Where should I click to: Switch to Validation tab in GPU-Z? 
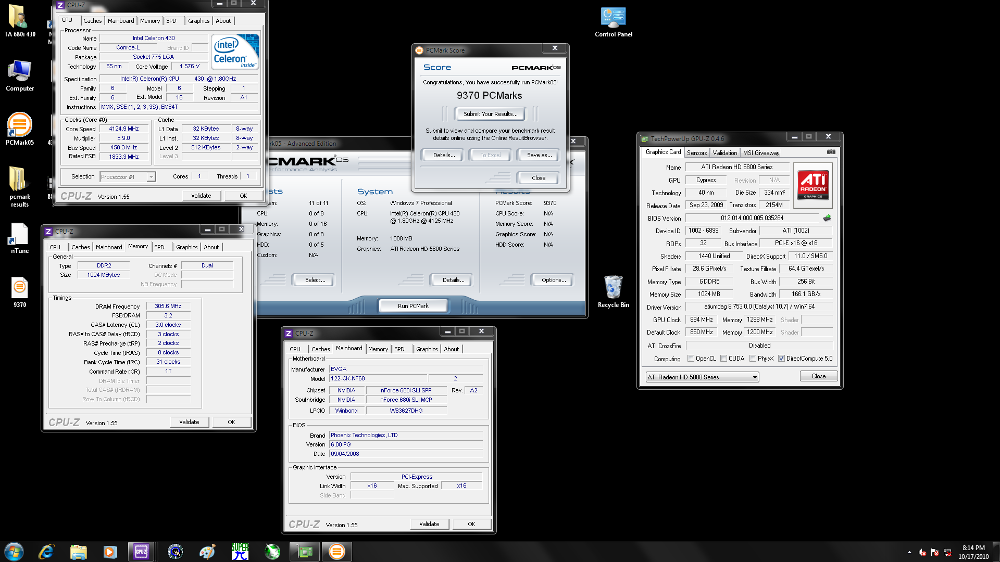[724, 152]
